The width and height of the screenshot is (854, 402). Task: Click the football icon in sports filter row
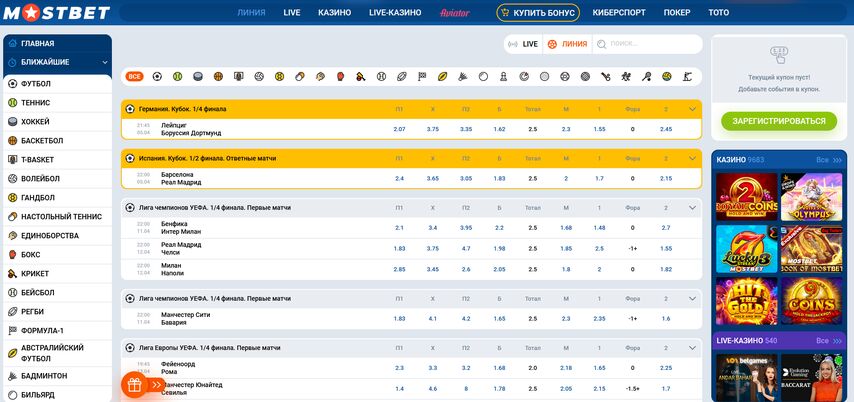point(155,76)
